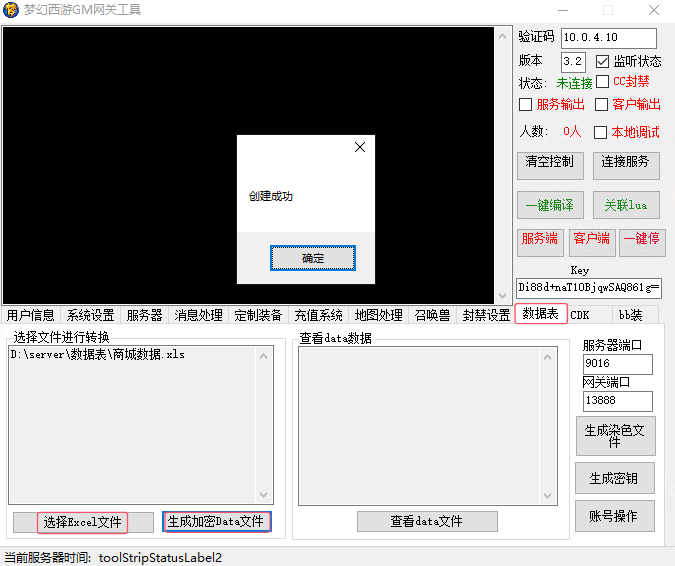Close the 创建成功 dialog with its X
Viewport: 675px width, 566px height.
tap(360, 147)
